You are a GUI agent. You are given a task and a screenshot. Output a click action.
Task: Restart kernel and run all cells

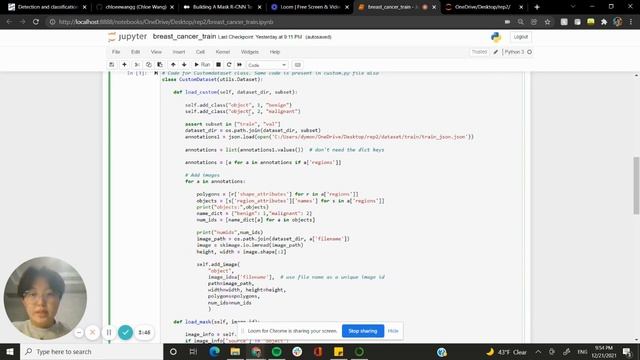(240, 64)
